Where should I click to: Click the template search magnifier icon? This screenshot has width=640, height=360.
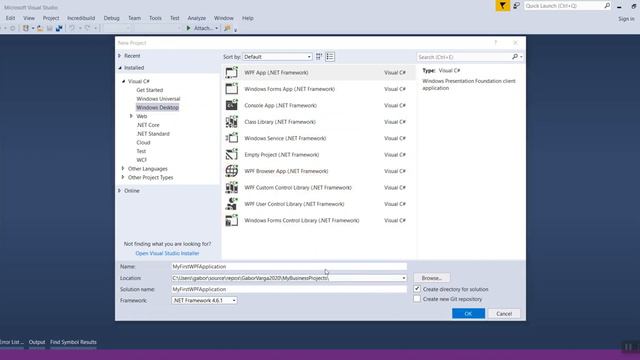(x=515, y=57)
